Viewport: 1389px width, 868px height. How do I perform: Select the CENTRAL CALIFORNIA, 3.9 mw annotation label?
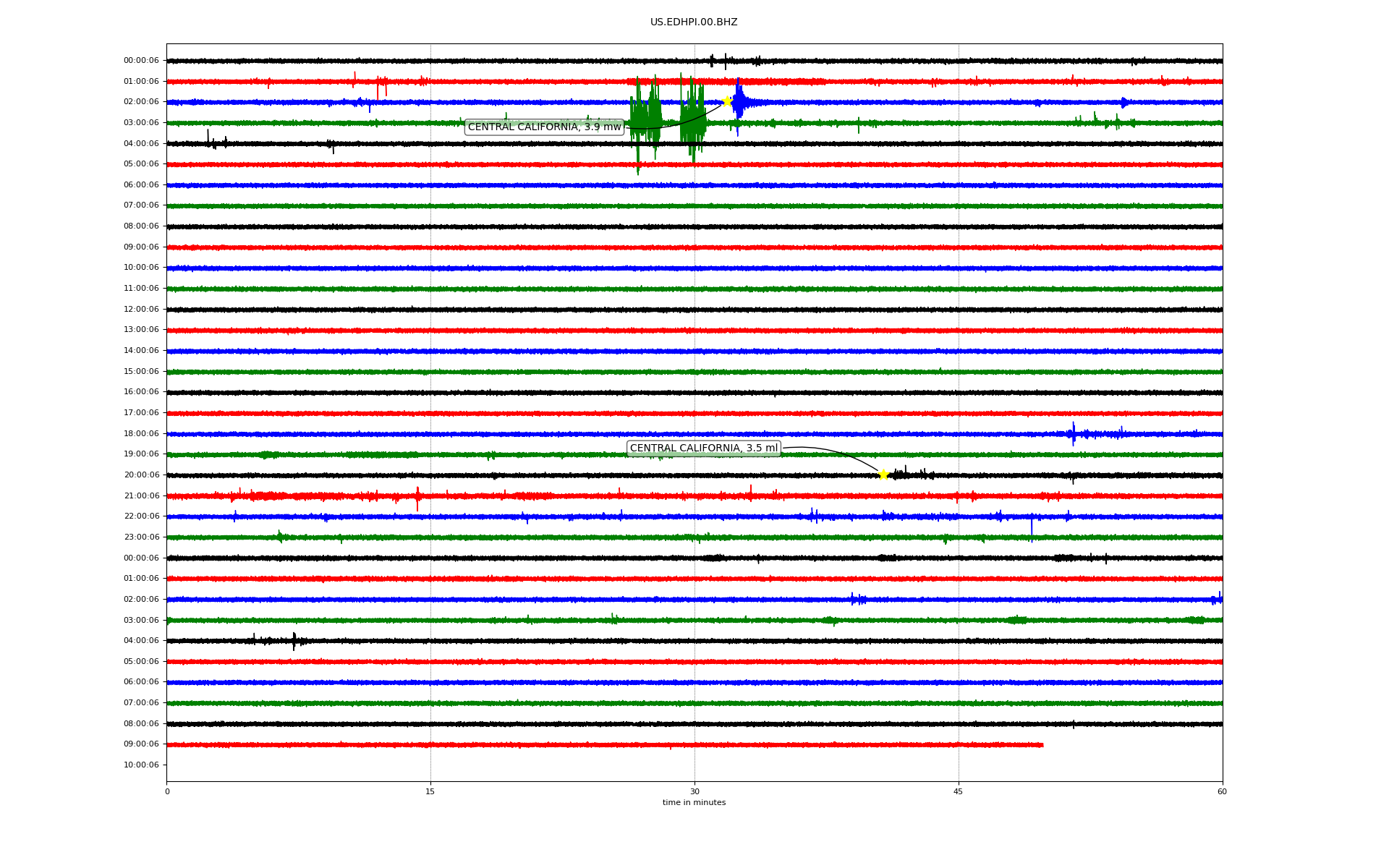pyautogui.click(x=544, y=127)
